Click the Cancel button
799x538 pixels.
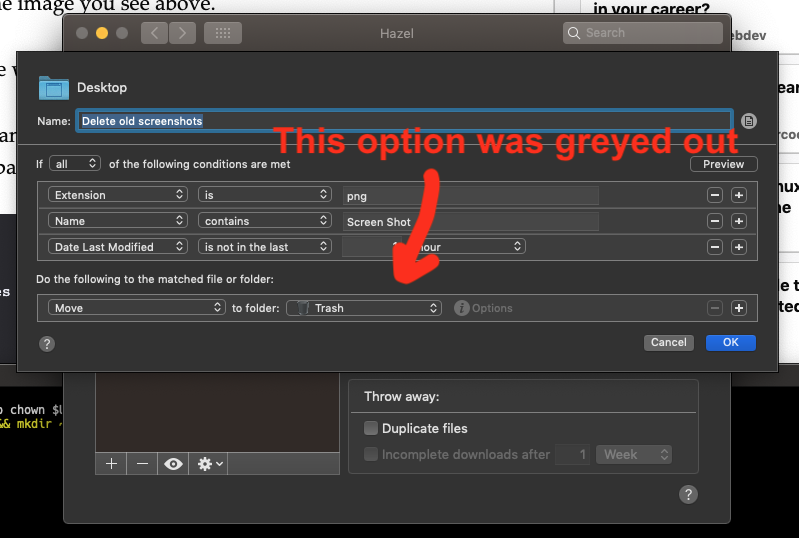(669, 342)
